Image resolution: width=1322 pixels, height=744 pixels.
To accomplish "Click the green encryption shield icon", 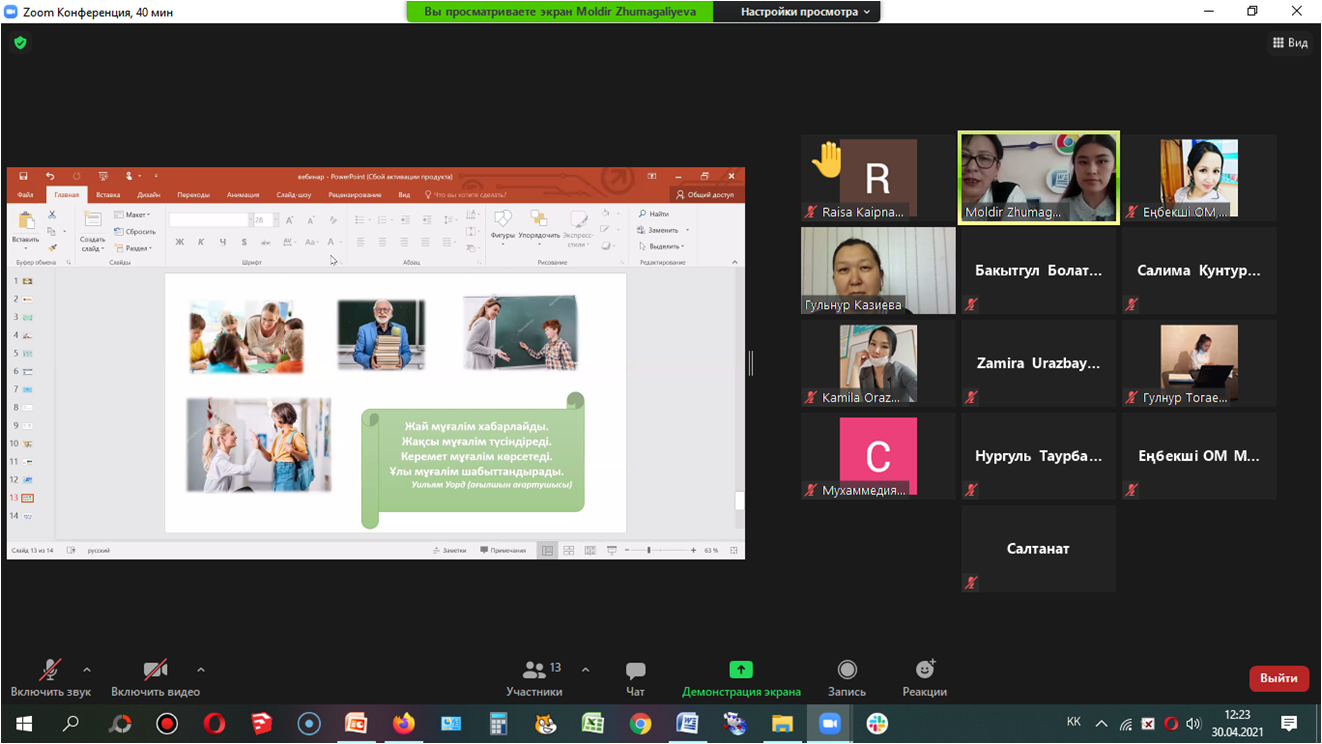I will tap(20, 43).
